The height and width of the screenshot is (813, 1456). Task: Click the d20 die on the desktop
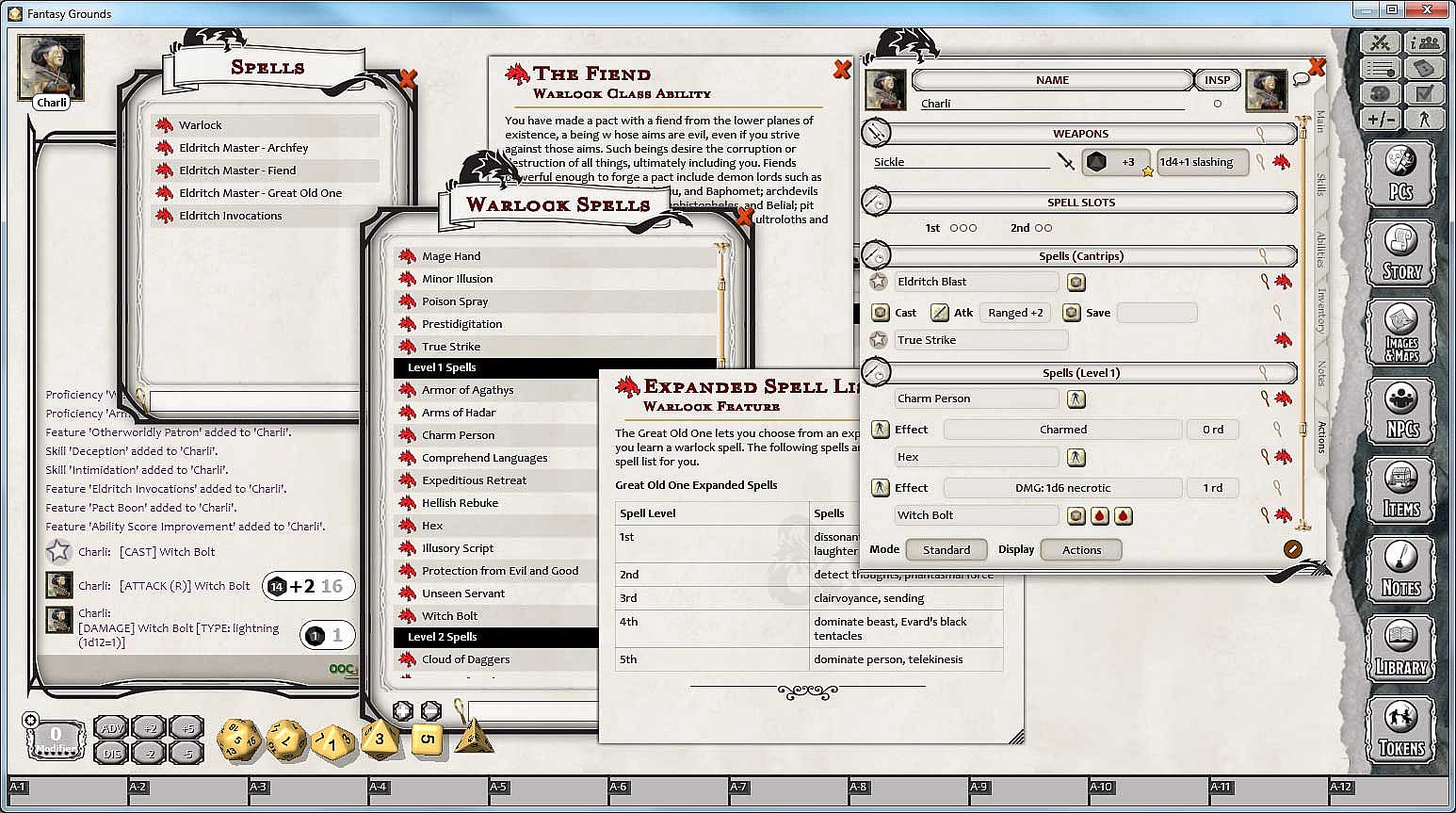(239, 740)
